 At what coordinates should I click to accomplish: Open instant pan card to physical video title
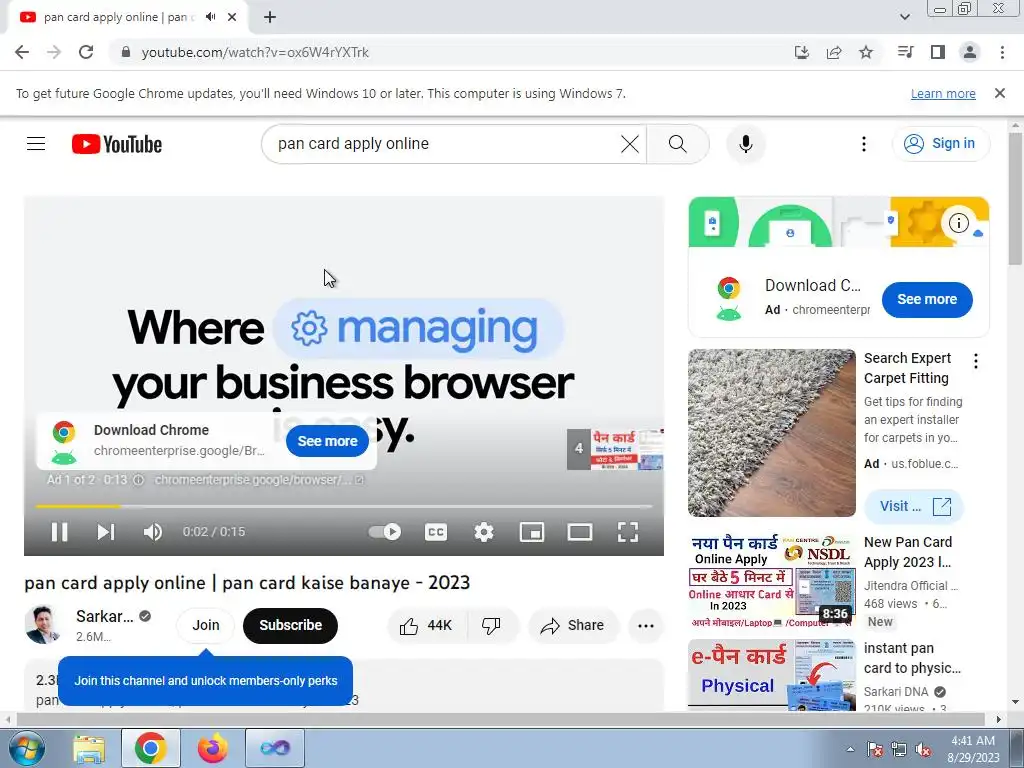pyautogui.click(x=912, y=658)
